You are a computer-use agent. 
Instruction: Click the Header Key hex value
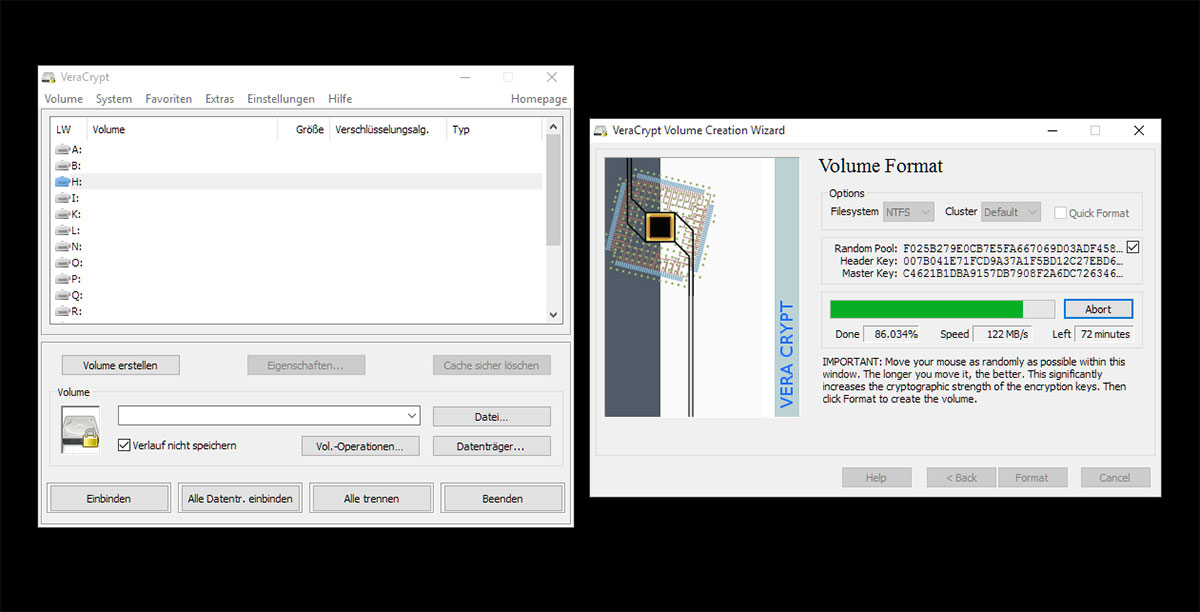pyautogui.click(x=1012, y=261)
